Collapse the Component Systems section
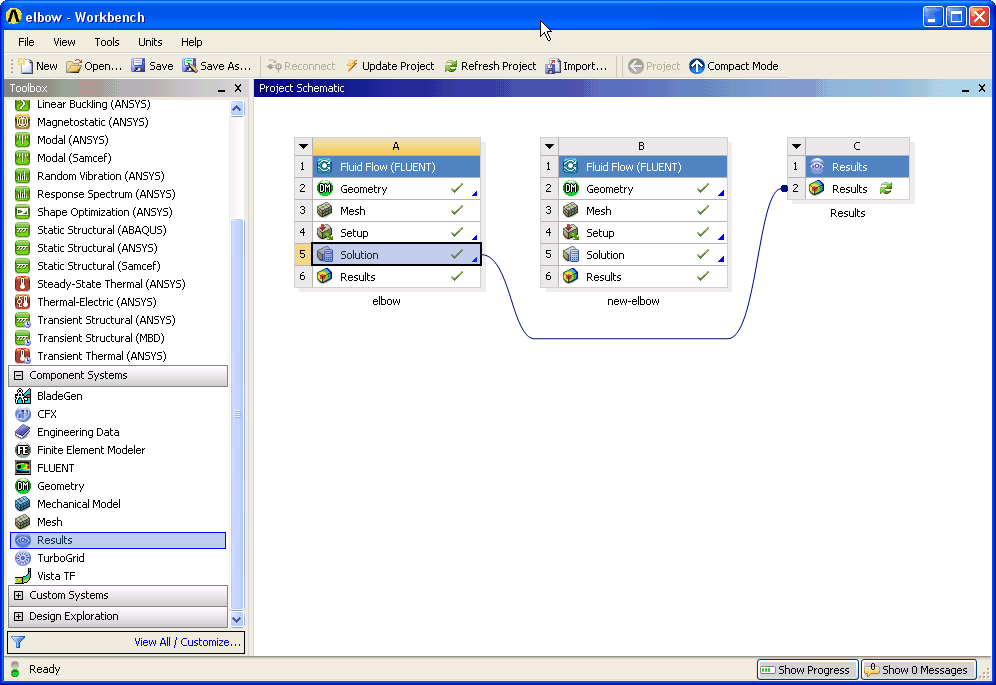The height and width of the screenshot is (685, 996). (x=18, y=376)
